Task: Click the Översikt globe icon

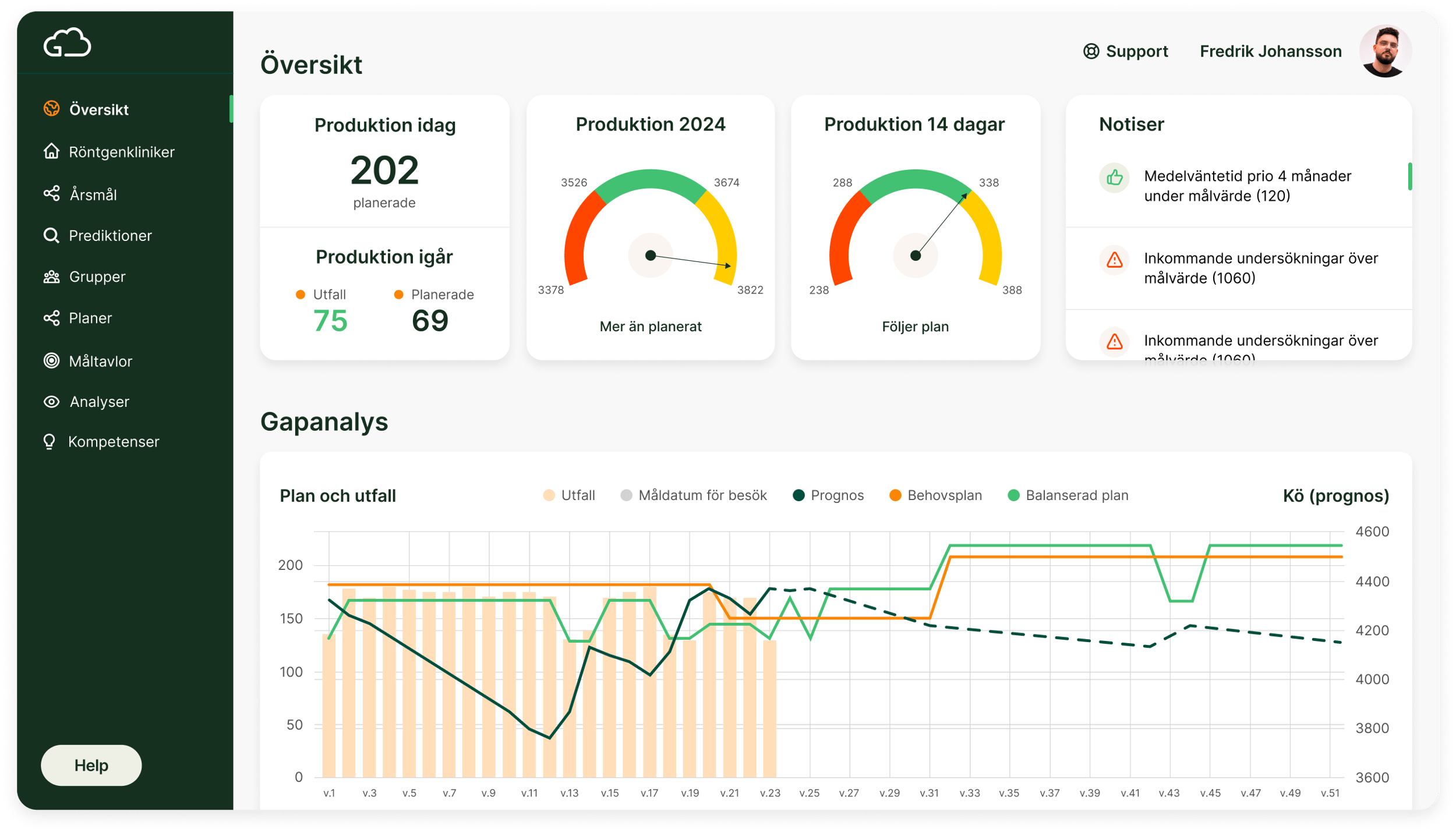Action: coord(52,109)
